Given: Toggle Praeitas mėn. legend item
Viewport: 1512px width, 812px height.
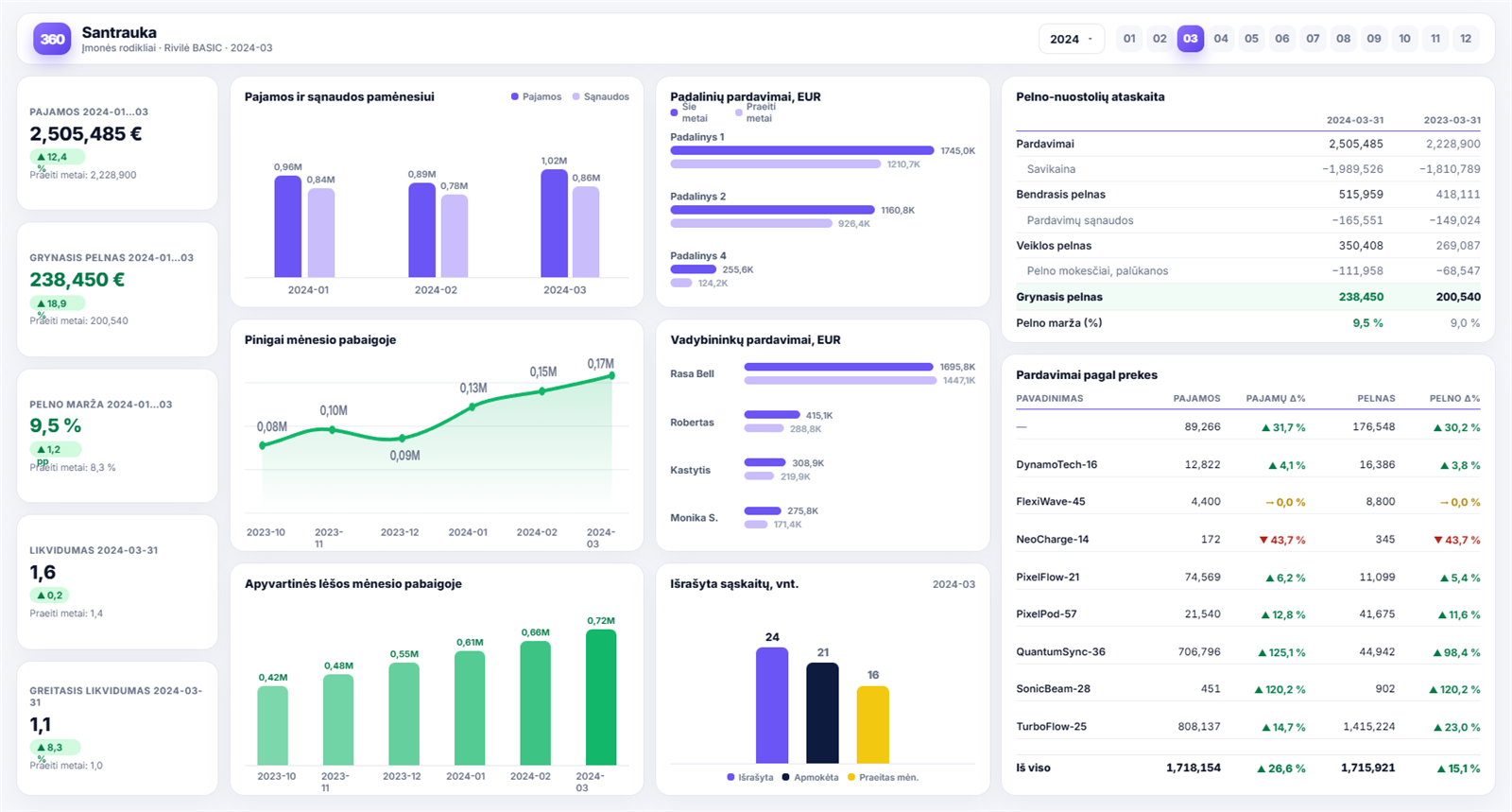Looking at the screenshot, I should point(883,777).
